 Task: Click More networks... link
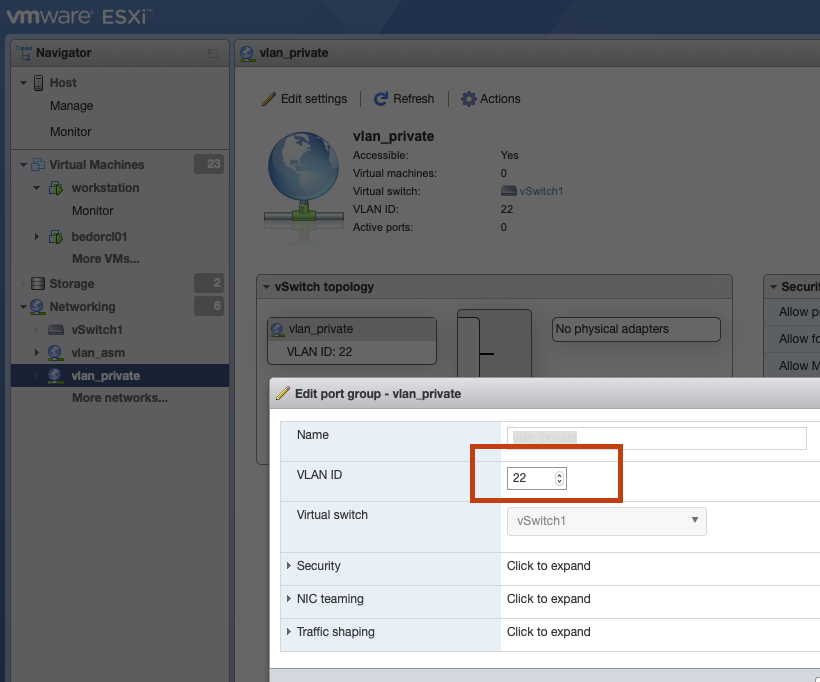click(x=120, y=398)
